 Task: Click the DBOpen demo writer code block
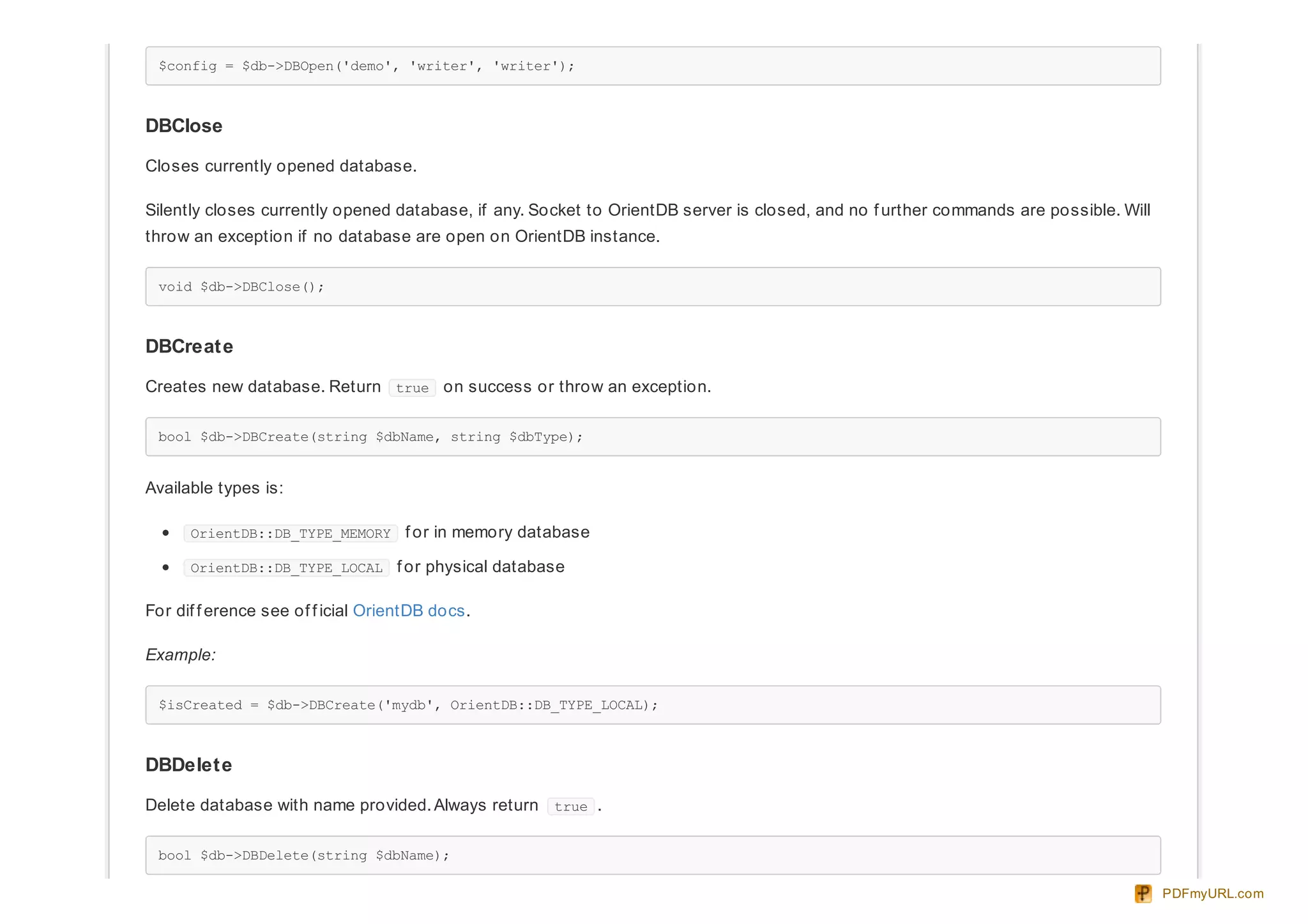pyautogui.click(x=652, y=66)
